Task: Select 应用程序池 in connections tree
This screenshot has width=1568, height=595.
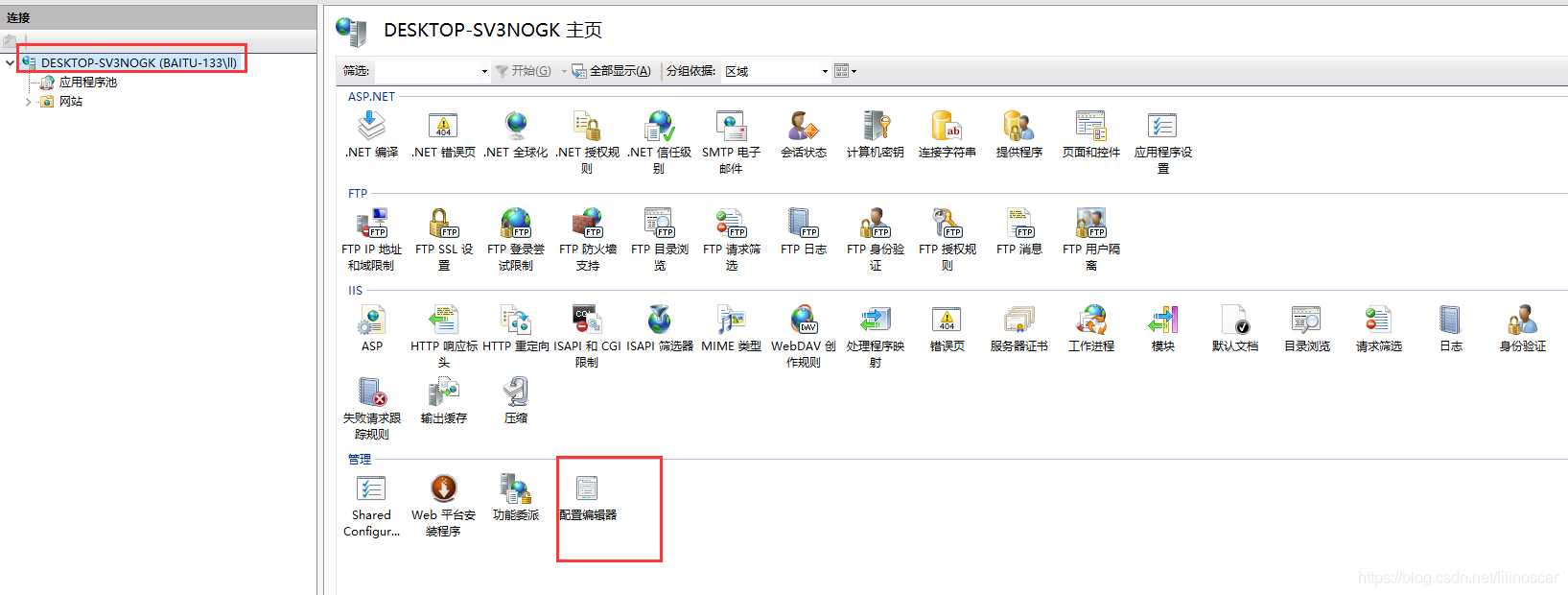Action: (x=88, y=83)
